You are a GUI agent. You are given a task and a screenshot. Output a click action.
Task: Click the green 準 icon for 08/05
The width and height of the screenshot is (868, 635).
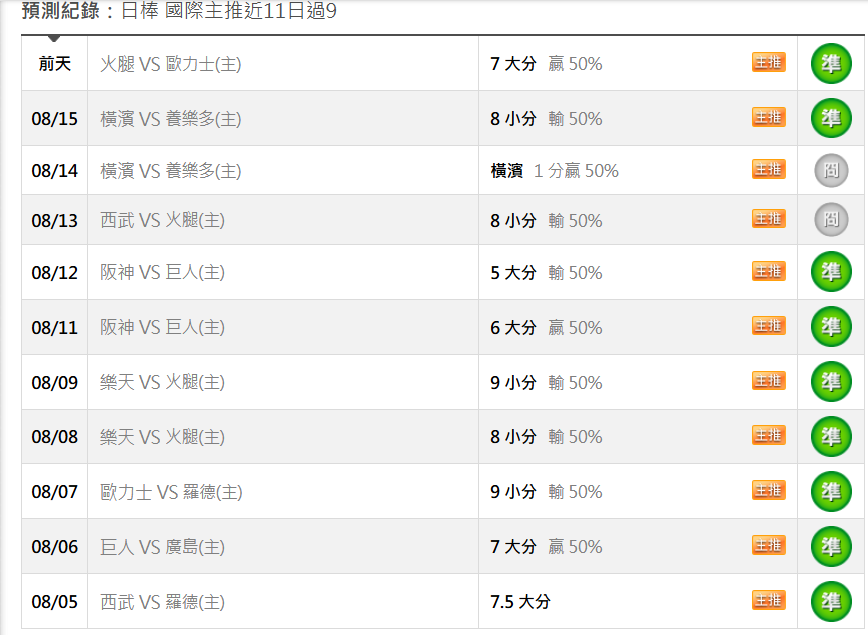click(831, 601)
